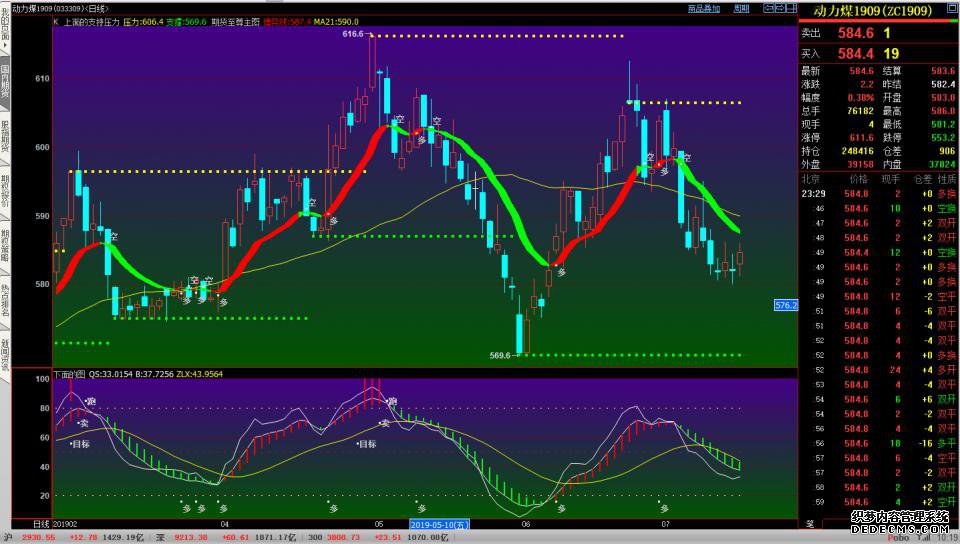The image size is (960, 544).
Task: Click the MA21:590.0 indicator value
Action: (x=336, y=22)
